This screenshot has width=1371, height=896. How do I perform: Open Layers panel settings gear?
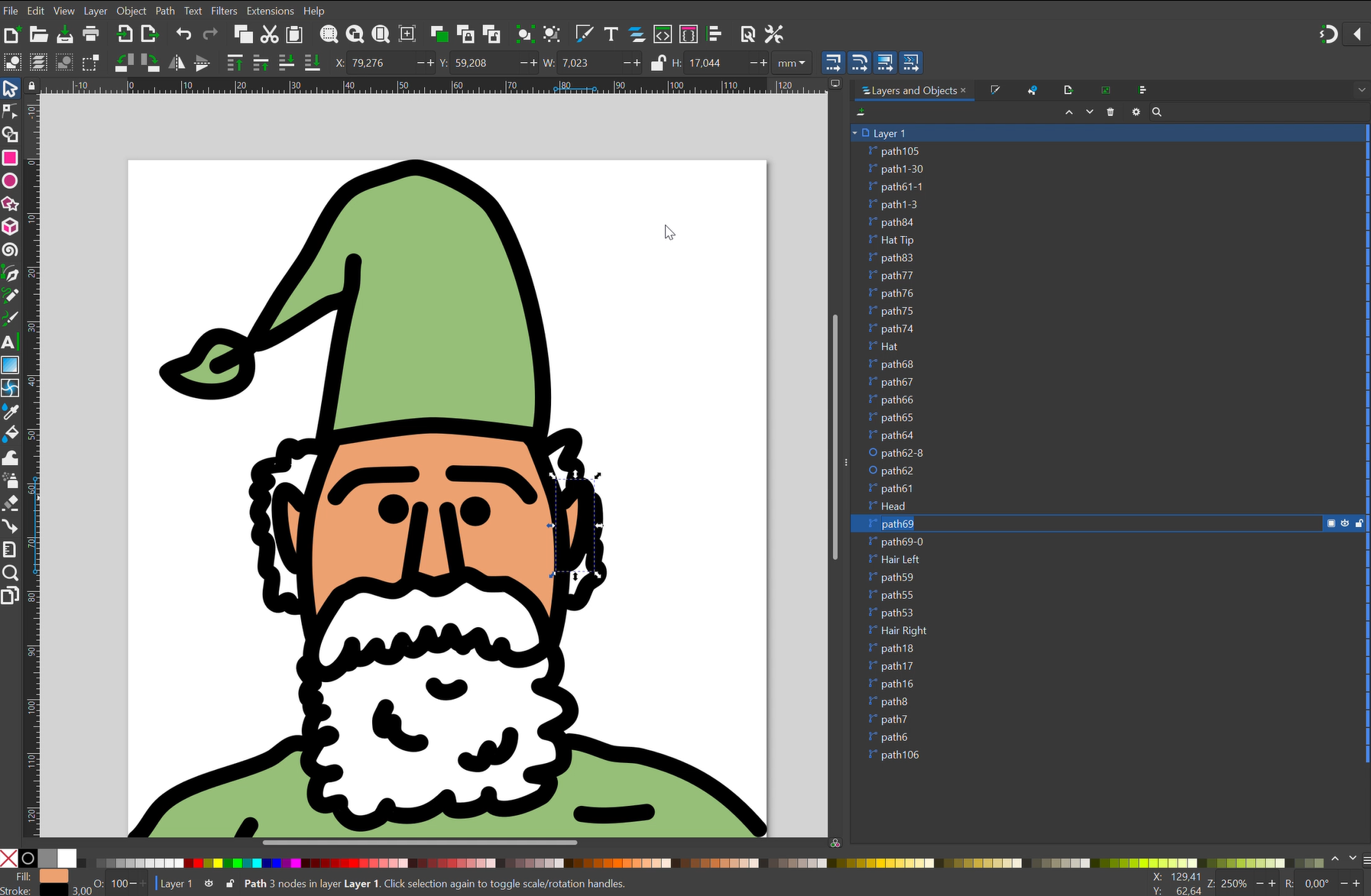(x=1136, y=112)
